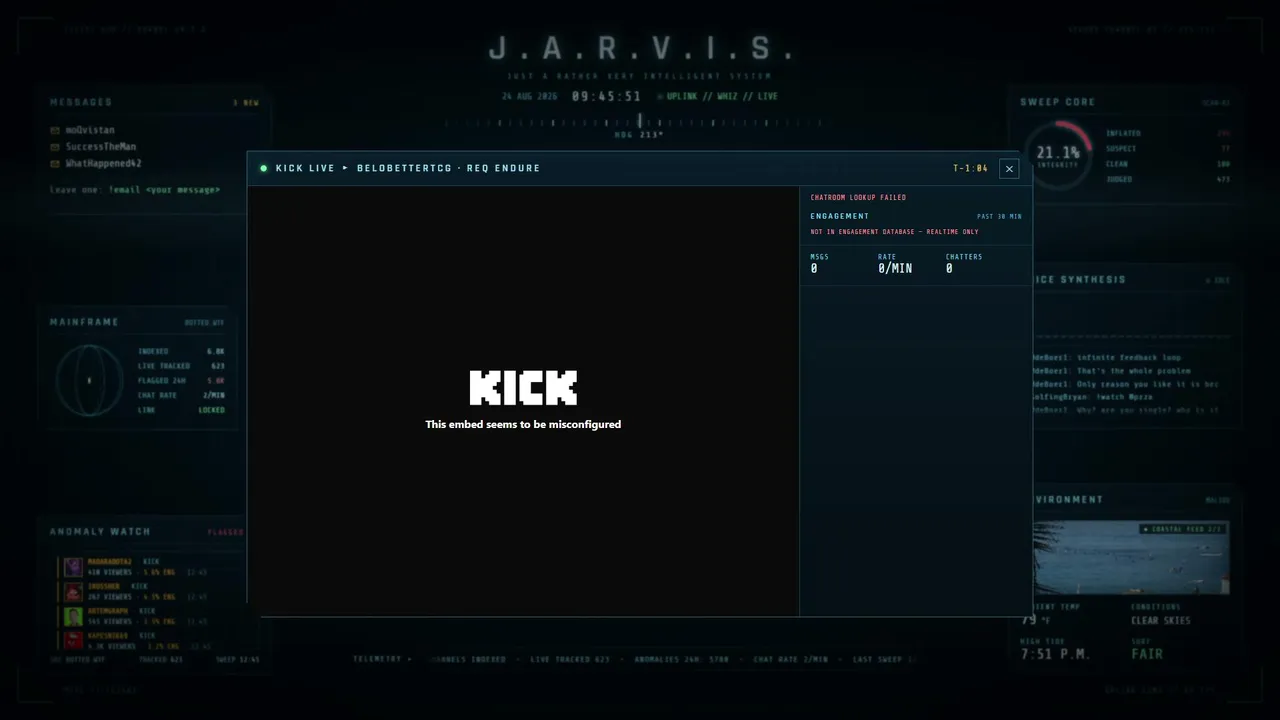Click the T-1:04 countdown timer

coord(970,168)
